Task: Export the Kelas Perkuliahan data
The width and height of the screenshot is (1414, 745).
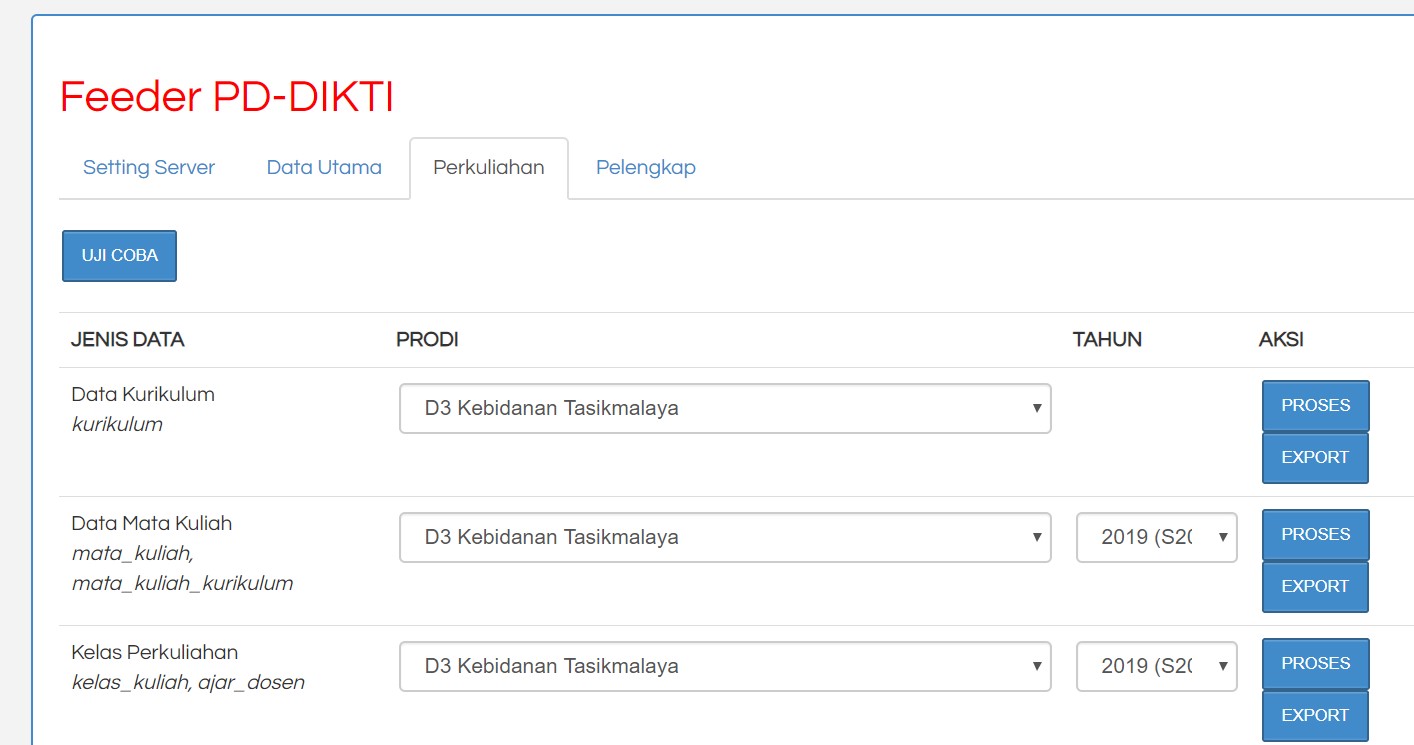Action: [1314, 716]
